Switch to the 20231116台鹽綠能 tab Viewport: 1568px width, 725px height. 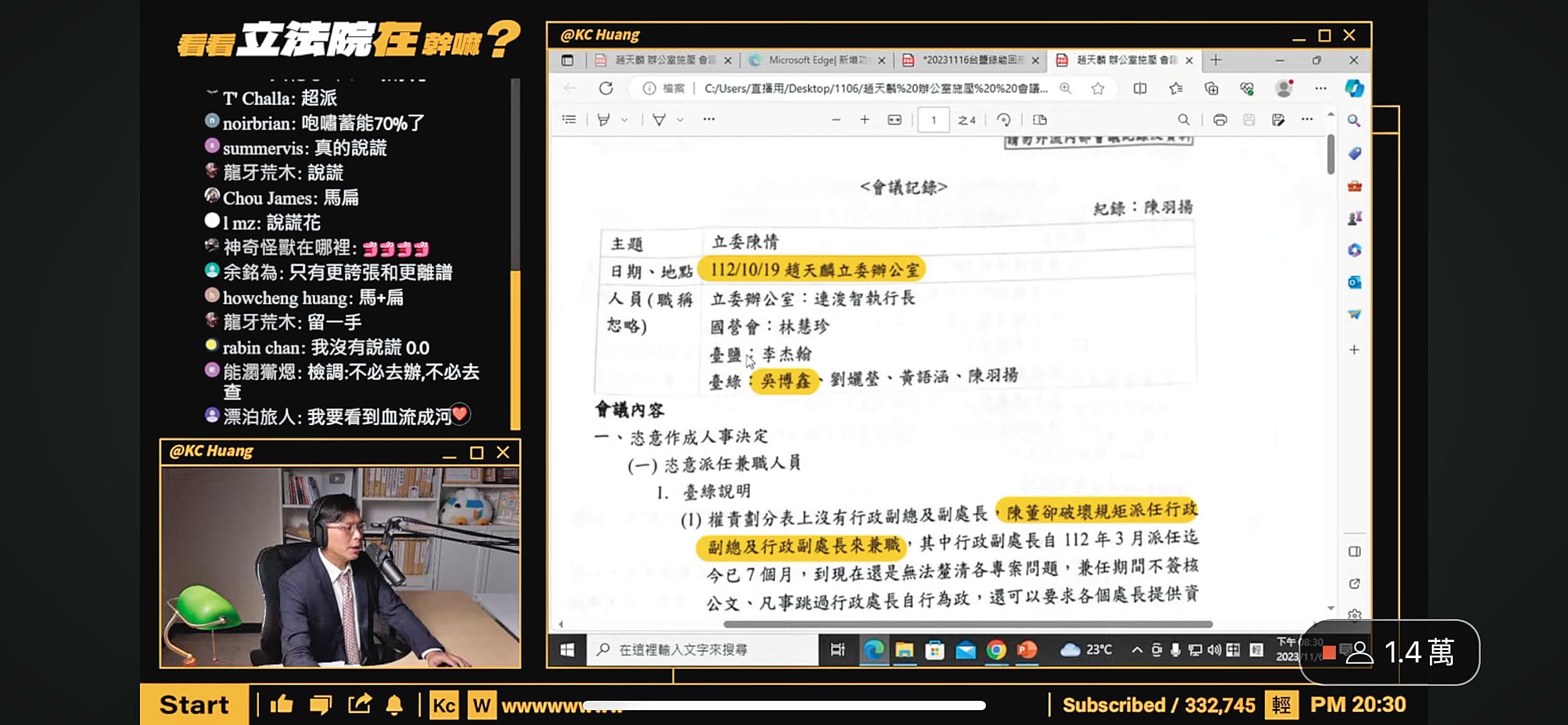coord(970,60)
